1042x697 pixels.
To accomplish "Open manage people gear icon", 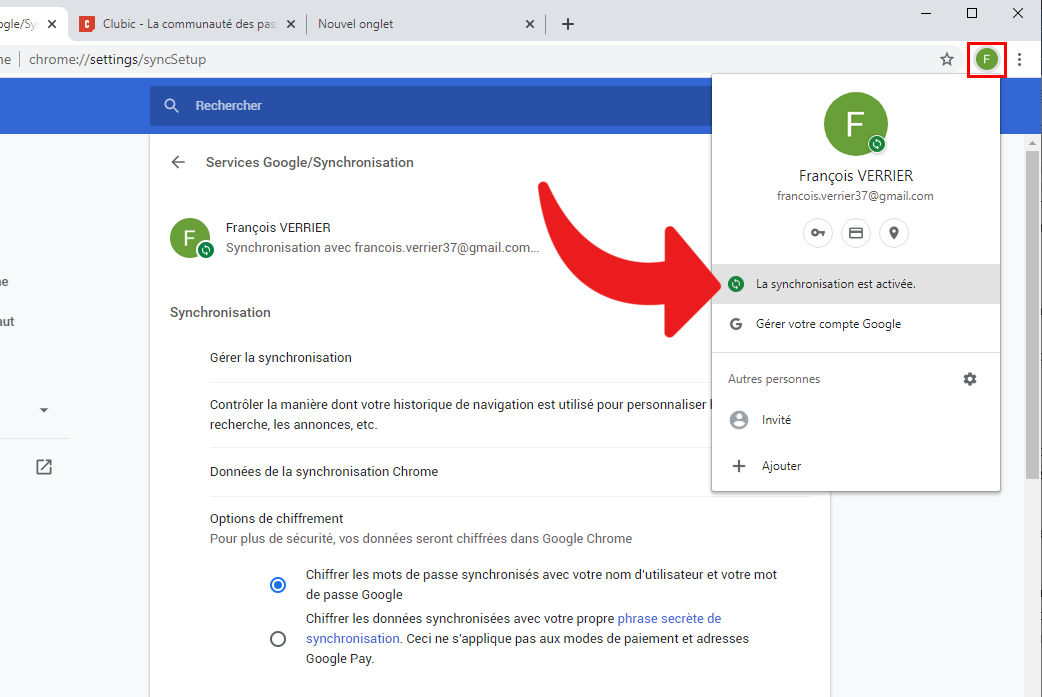I will tap(970, 379).
